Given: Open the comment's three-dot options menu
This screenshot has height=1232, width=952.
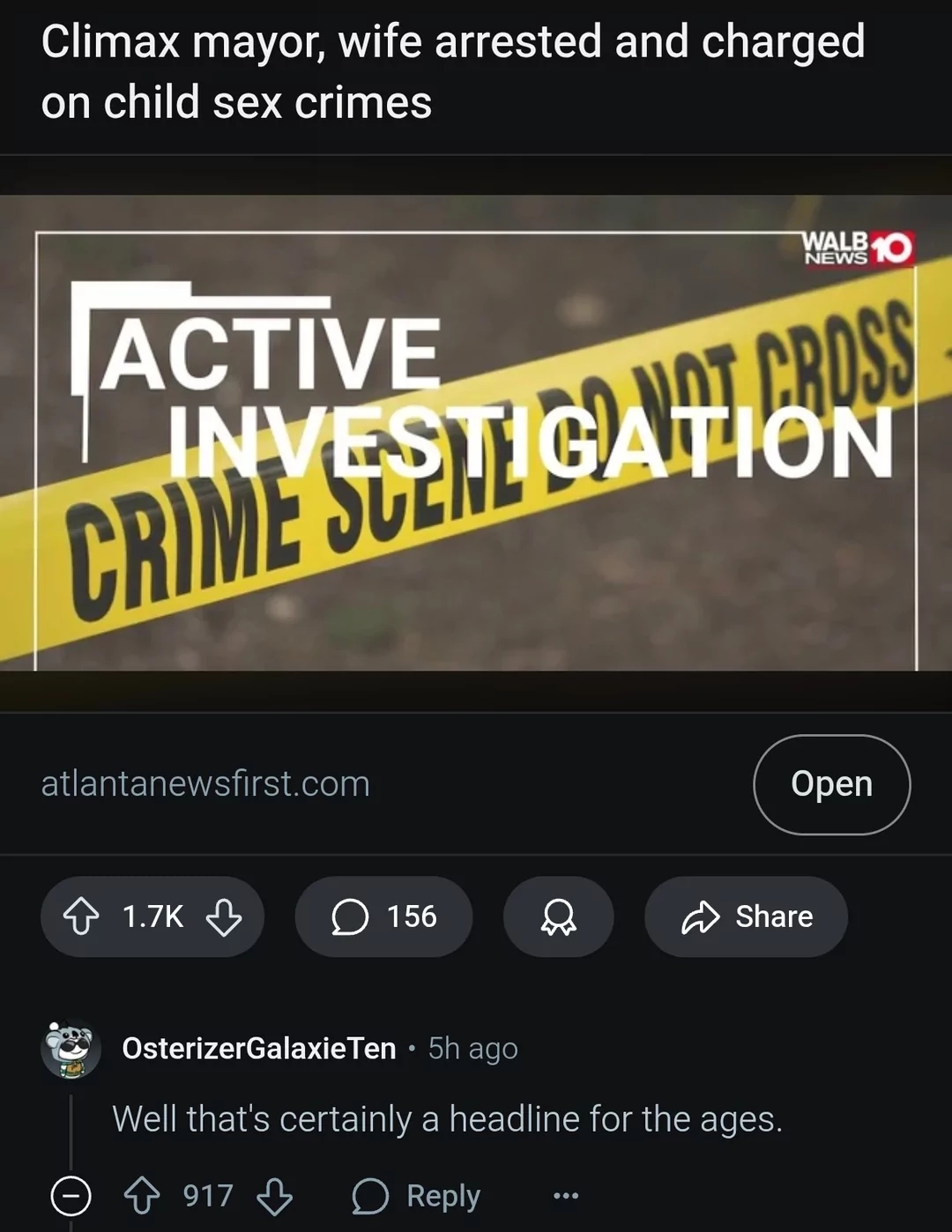Looking at the screenshot, I should pos(565,1196).
